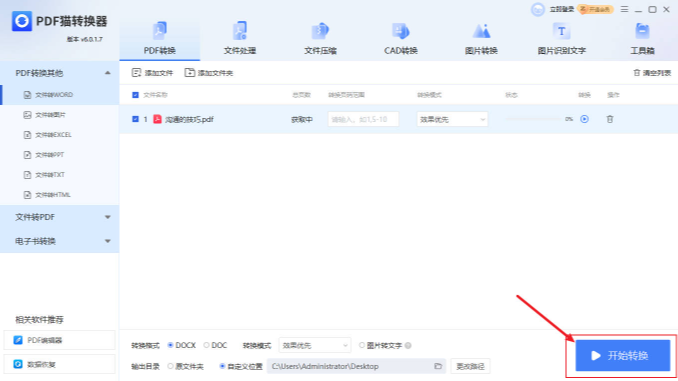Click the 添加文件夹 button
678x381 pixels.
click(x=209, y=73)
